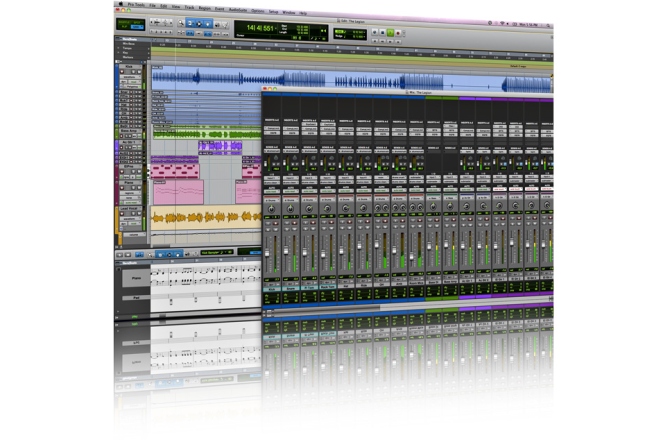Open the Window menu

[289, 12]
